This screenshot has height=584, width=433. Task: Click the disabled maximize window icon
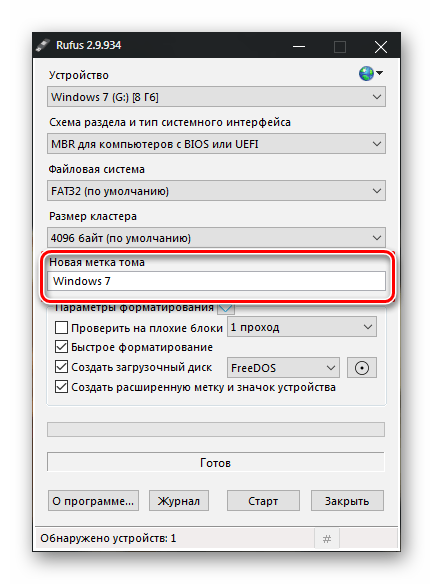coord(340,47)
